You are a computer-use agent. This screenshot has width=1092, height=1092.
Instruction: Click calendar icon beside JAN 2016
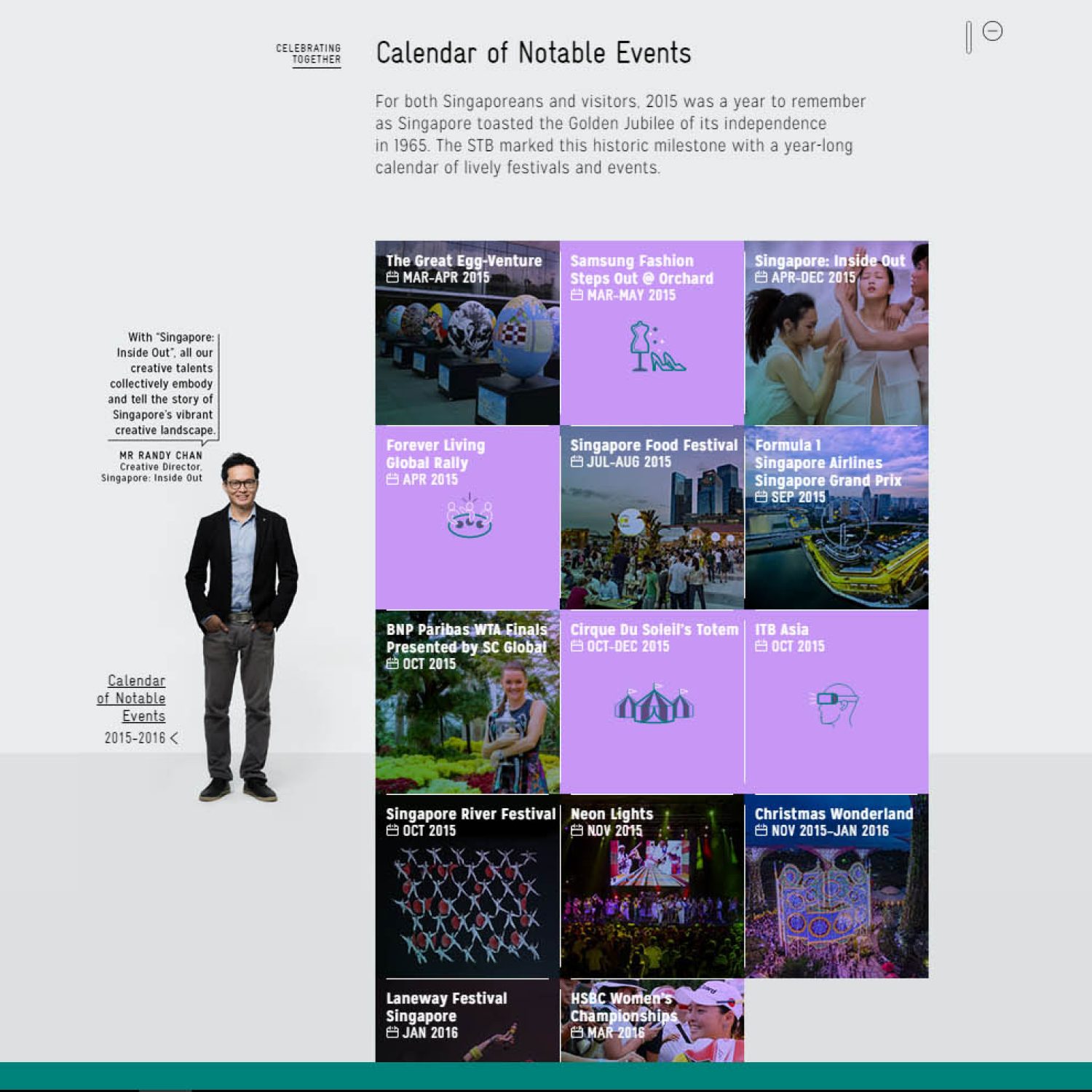(392, 1032)
